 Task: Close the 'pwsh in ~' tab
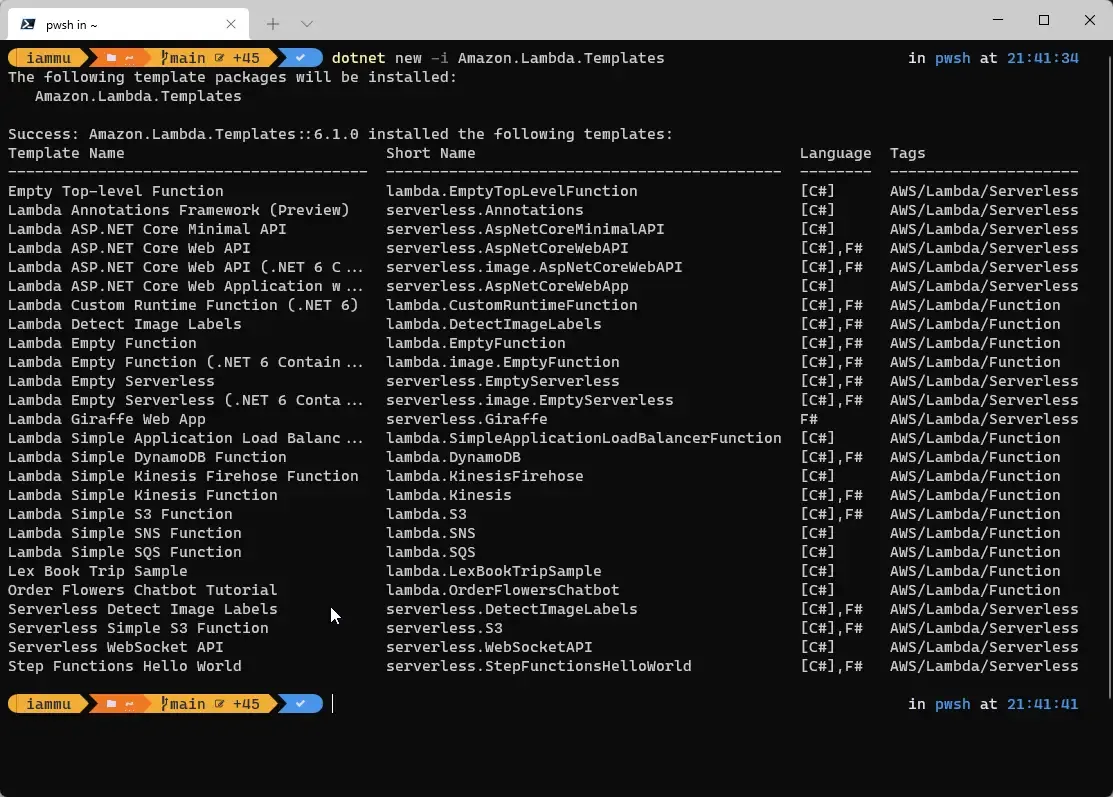231,23
